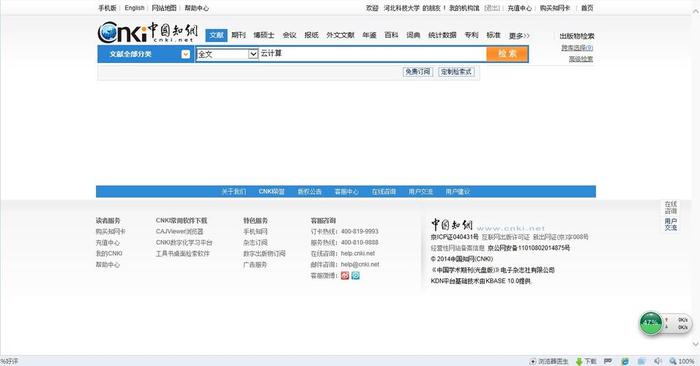Image resolution: width=700 pixels, height=366 pixels.
Task: Select the 报纸 tab
Action: pyautogui.click(x=311, y=35)
